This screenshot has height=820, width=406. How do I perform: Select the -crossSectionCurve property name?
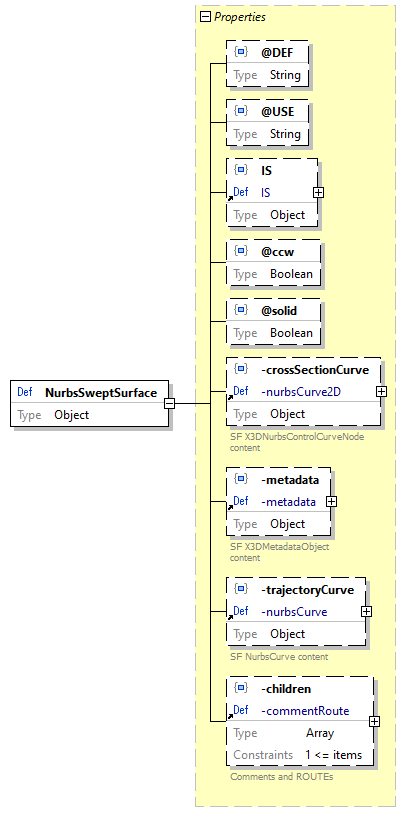[x=314, y=370]
